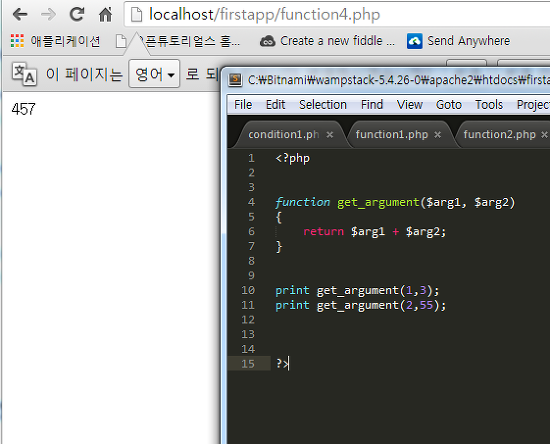Open the 애플리케이션 apps bookmark

click(55, 41)
